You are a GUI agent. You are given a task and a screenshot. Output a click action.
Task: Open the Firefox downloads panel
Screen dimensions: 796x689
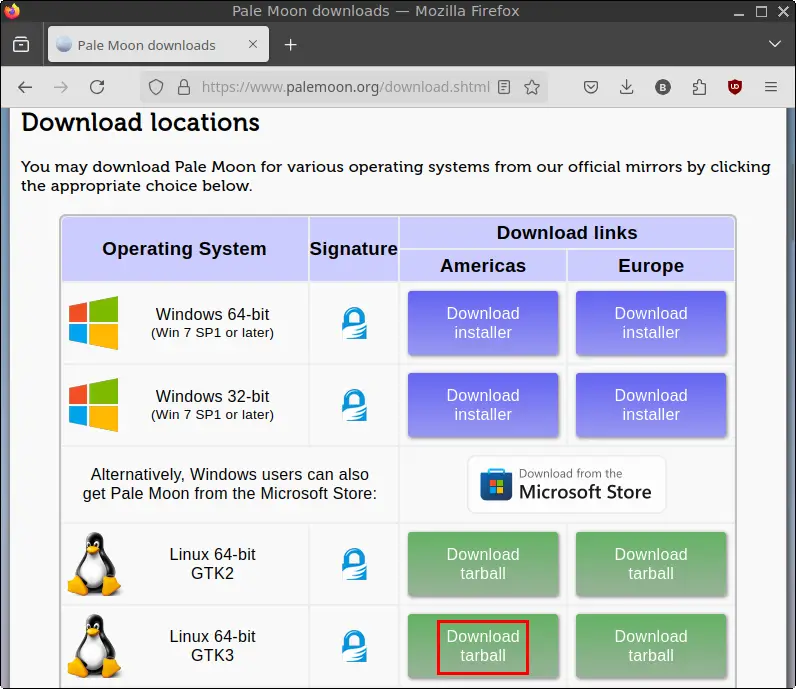[x=626, y=87]
